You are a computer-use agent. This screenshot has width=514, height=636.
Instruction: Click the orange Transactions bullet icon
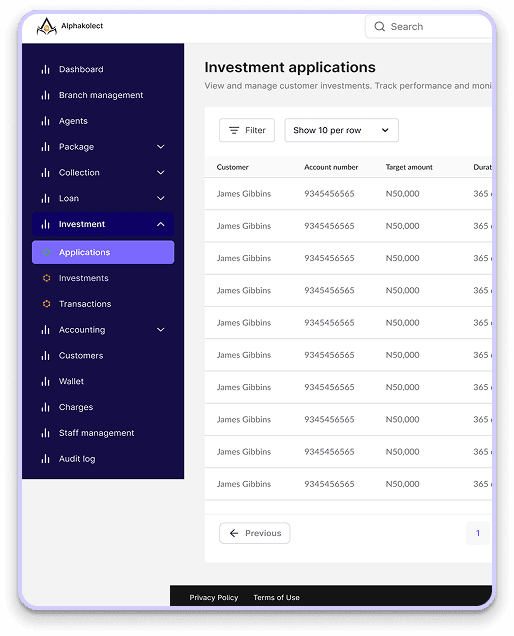click(x=47, y=304)
